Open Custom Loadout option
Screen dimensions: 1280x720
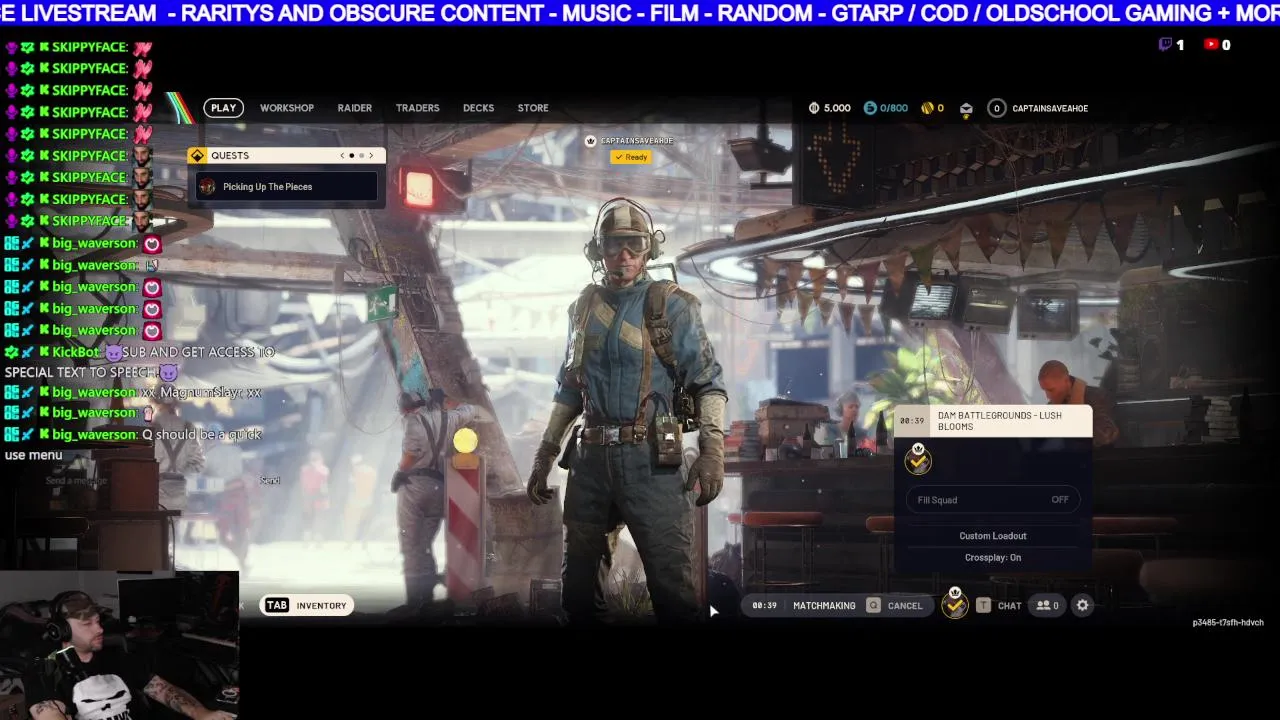[x=993, y=536]
